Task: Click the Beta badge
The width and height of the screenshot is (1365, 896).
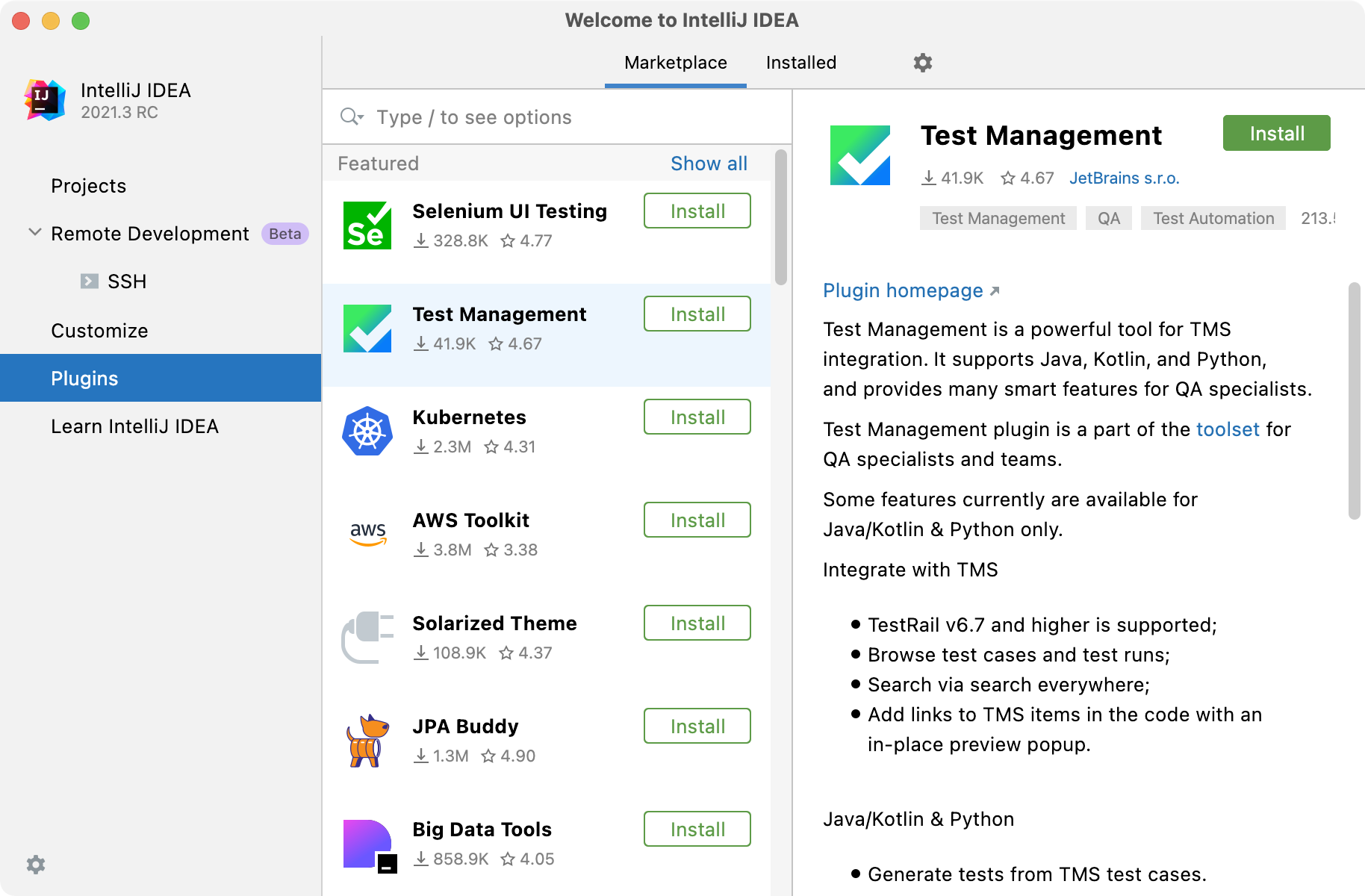Action: point(284,234)
